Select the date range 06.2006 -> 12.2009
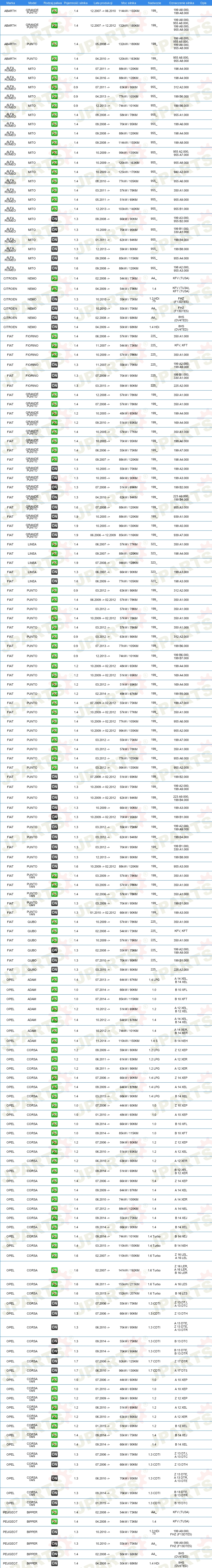The height and width of the screenshot is (1568, 212). (x=103, y=535)
